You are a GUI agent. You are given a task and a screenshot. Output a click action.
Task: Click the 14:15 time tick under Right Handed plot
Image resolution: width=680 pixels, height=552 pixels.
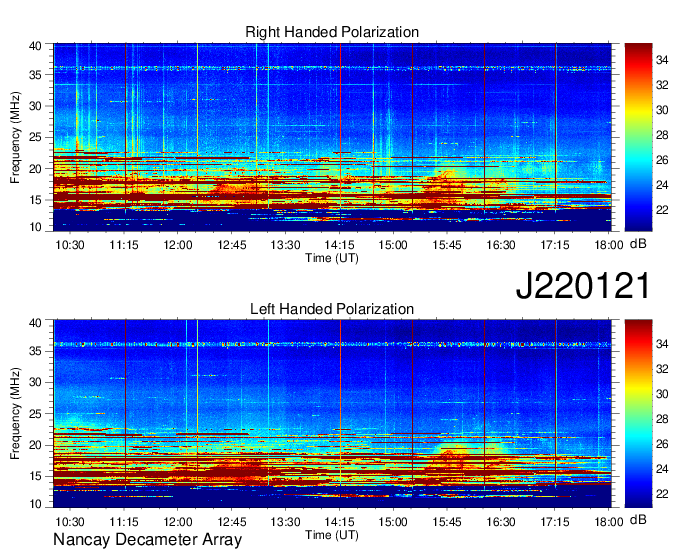340,245
